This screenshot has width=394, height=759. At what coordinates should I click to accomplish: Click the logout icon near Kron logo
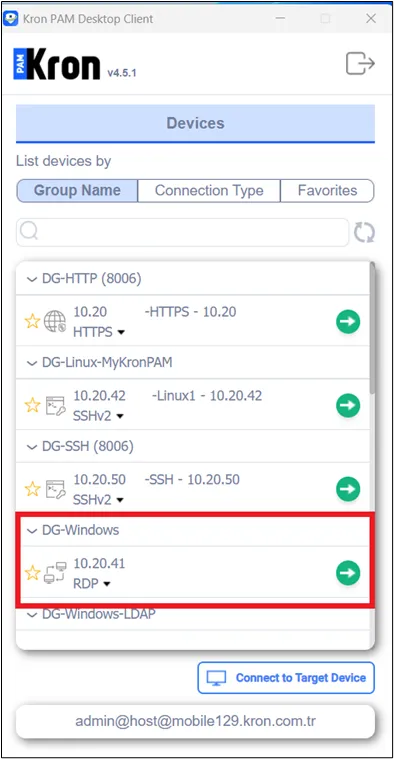pos(360,64)
